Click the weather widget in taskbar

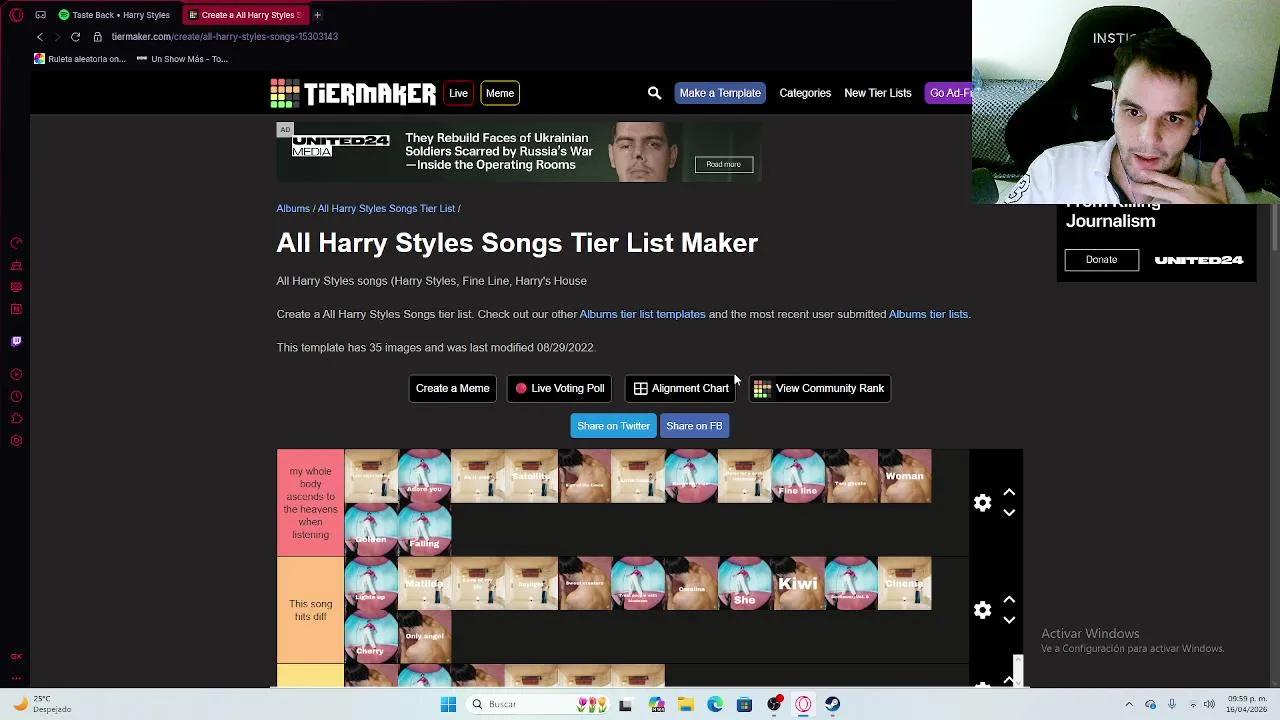pos(40,704)
